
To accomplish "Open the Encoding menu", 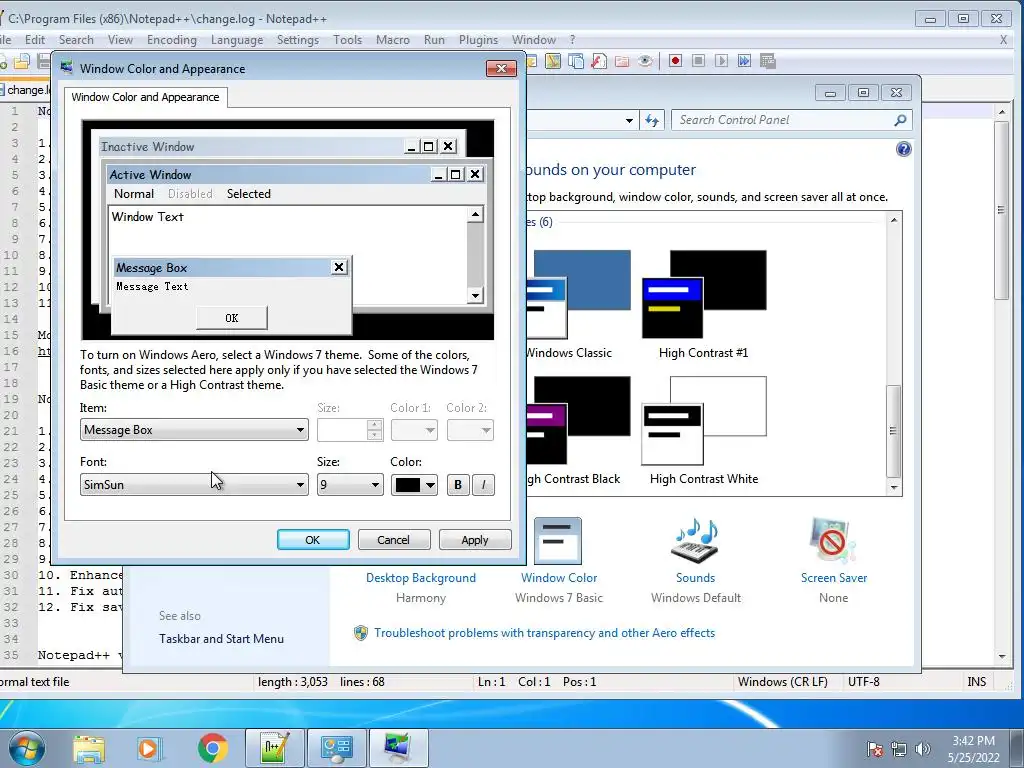I will pos(172,40).
